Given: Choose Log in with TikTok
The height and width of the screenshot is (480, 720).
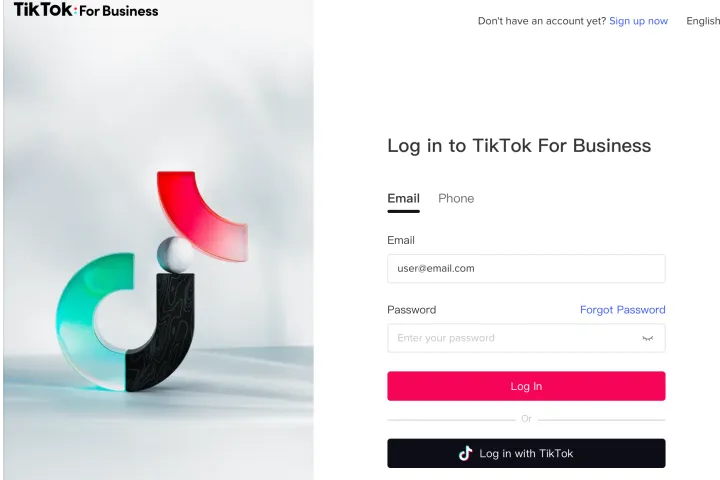Looking at the screenshot, I should click(x=526, y=453).
